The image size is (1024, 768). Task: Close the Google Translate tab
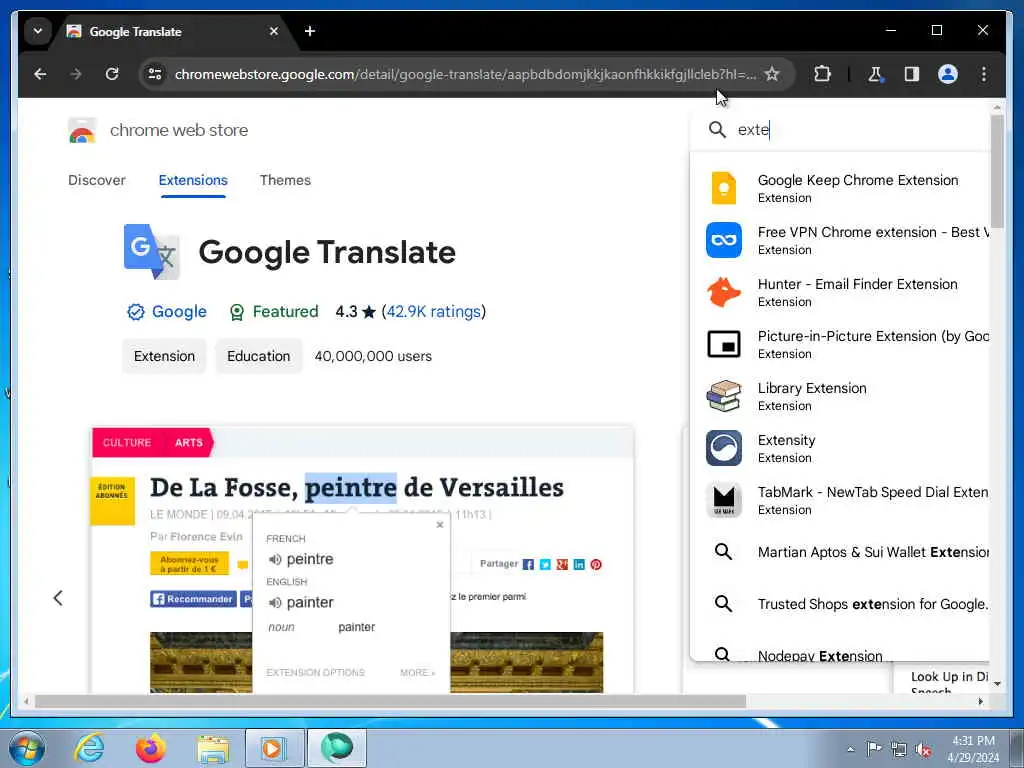click(274, 31)
